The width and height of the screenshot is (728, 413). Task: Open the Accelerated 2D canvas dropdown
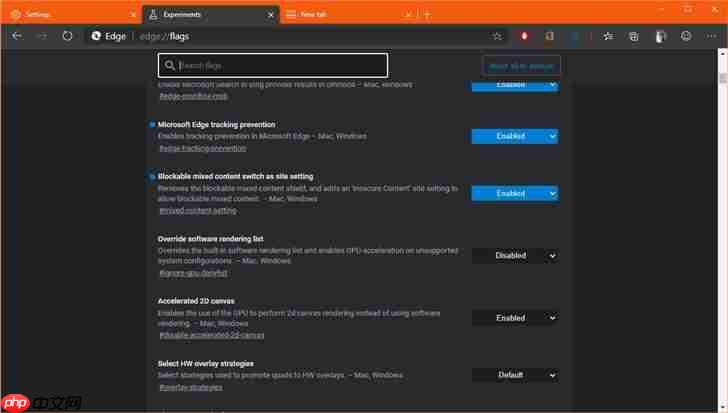tap(515, 318)
